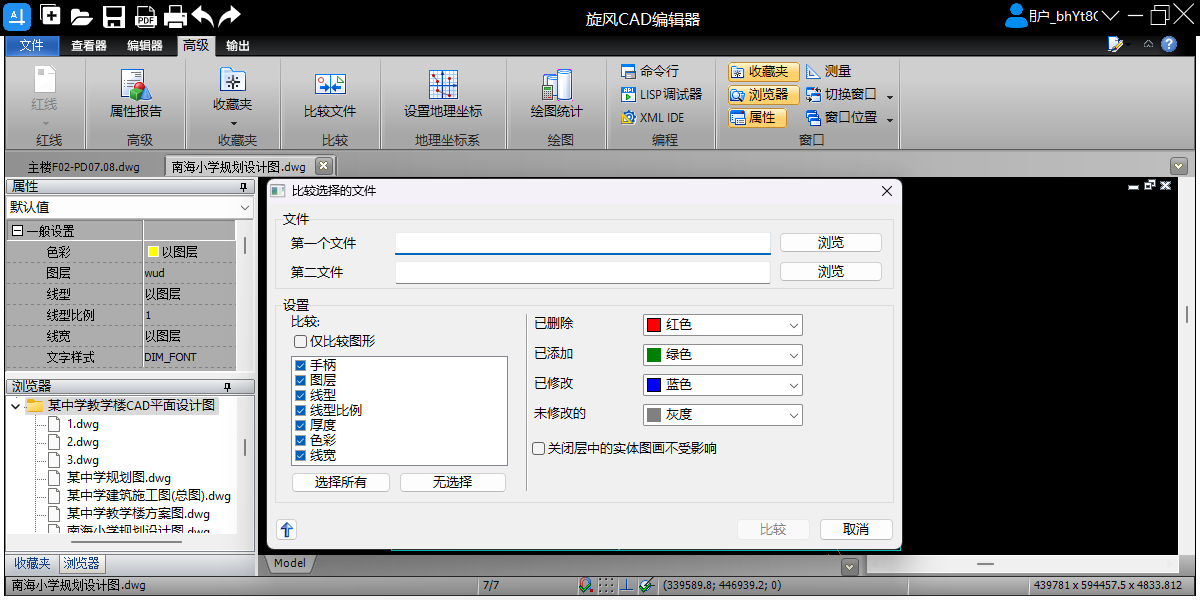This screenshot has width=1200, height=600.
Task: Switch to the 收藏夹 bottom tab
Action: click(32, 564)
